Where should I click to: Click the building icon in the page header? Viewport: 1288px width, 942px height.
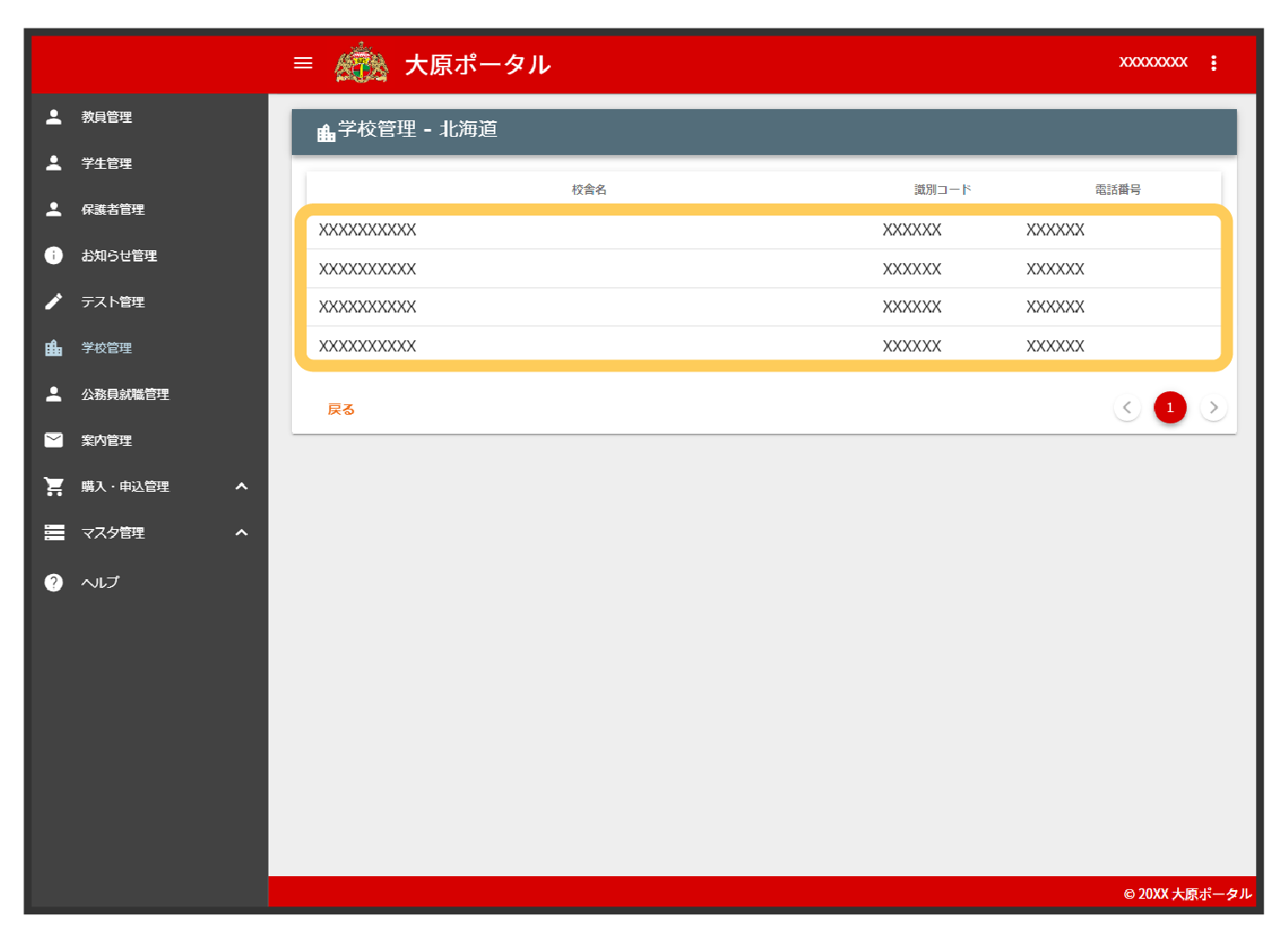pyautogui.click(x=326, y=132)
